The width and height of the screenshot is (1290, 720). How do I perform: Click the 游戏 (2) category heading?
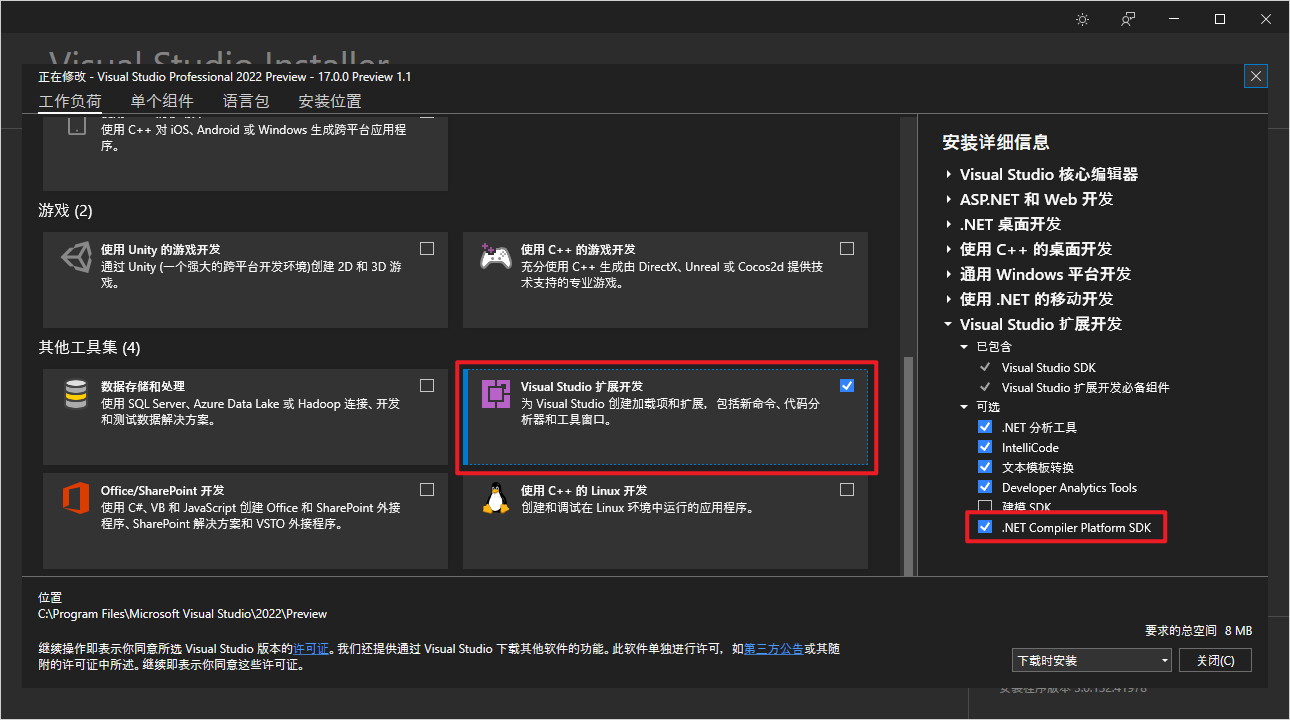[65, 211]
